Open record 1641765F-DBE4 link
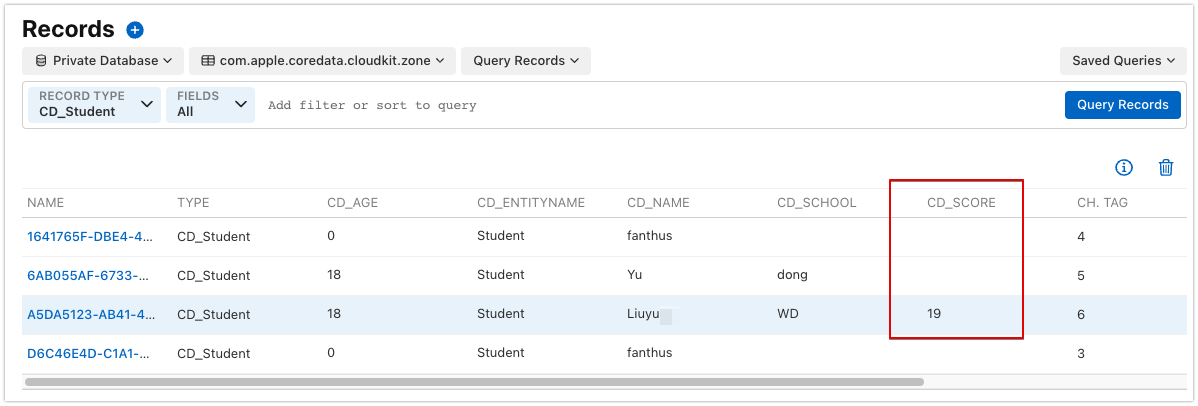 pos(91,237)
